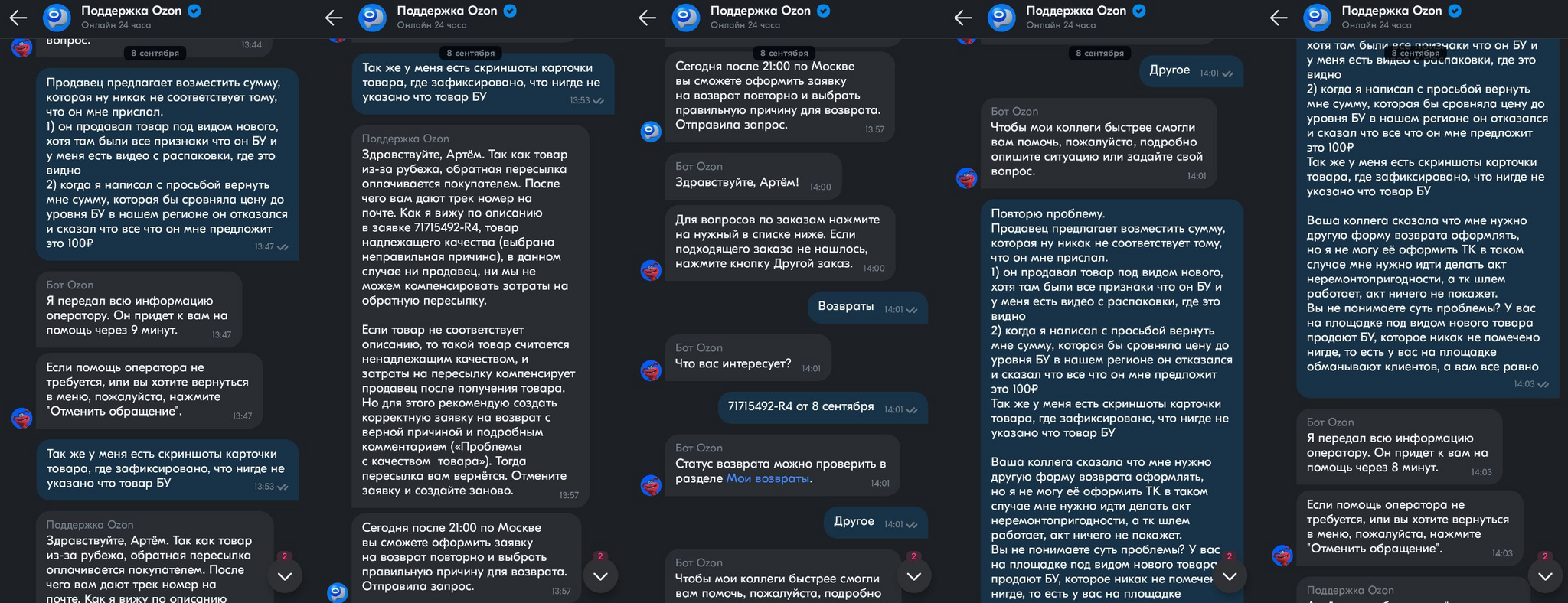Go back from chat containing 'Возвраты' message

[647, 18]
